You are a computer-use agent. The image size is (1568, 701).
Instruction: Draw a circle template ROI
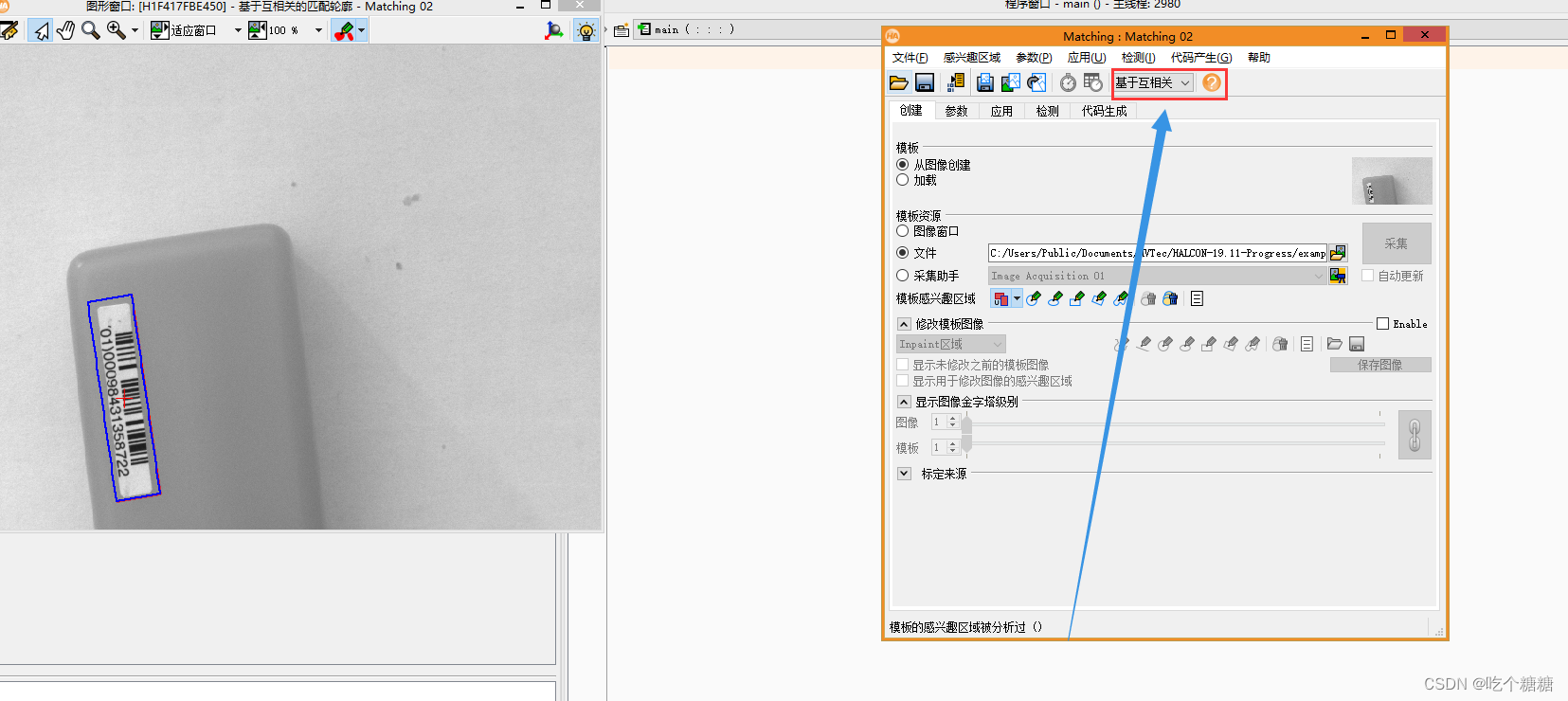pyautogui.click(x=1034, y=298)
